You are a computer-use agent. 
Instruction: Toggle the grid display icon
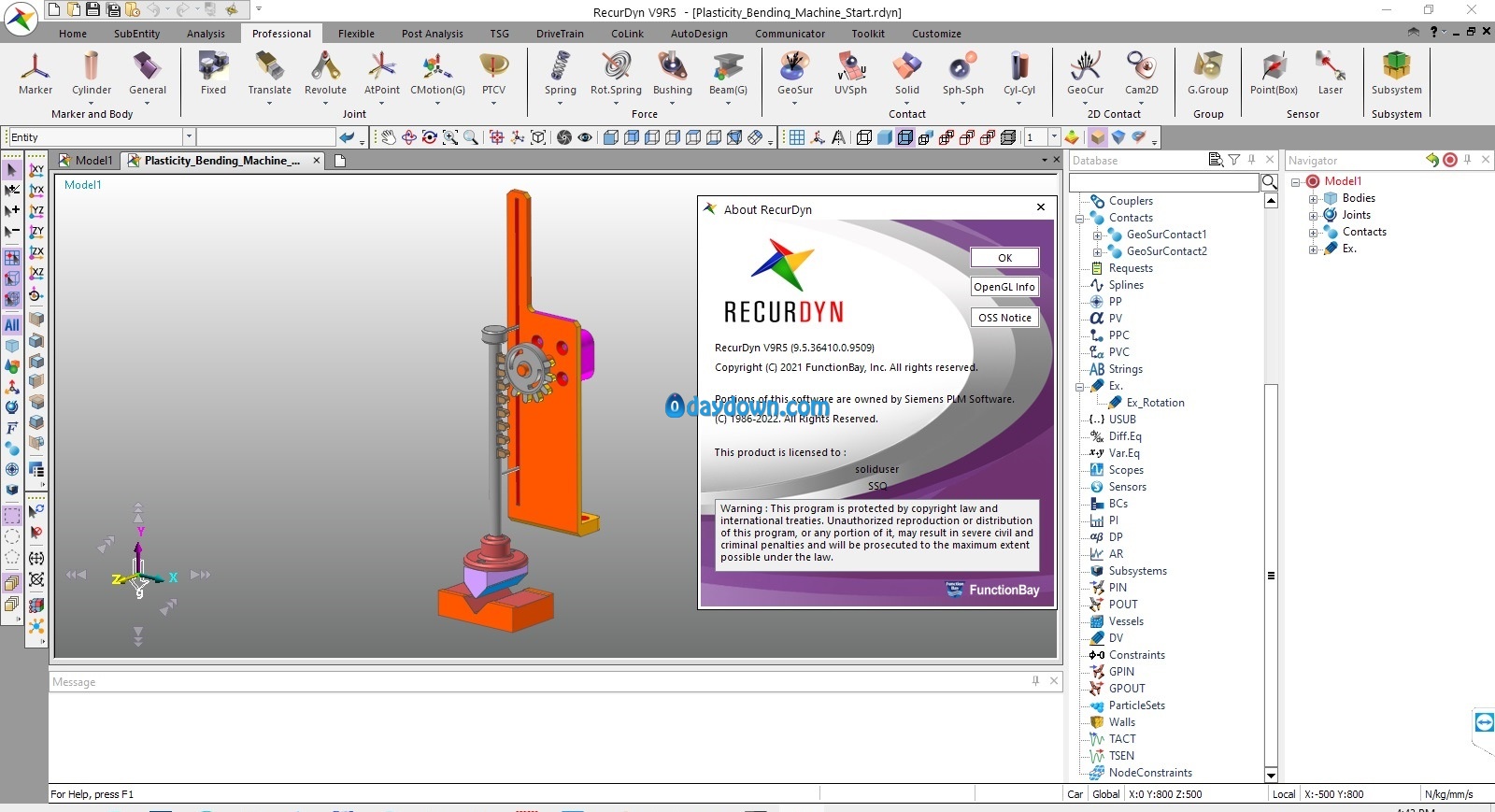pos(796,137)
